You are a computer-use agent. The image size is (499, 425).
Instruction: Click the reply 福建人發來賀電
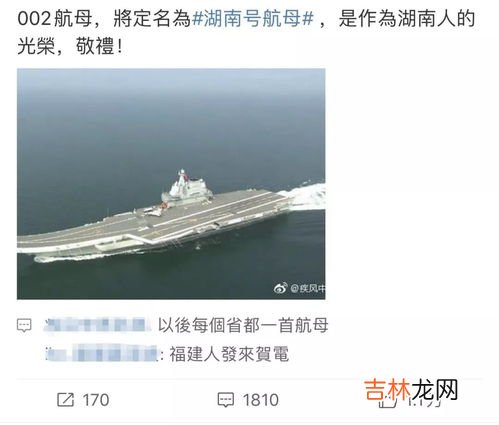coord(229,354)
